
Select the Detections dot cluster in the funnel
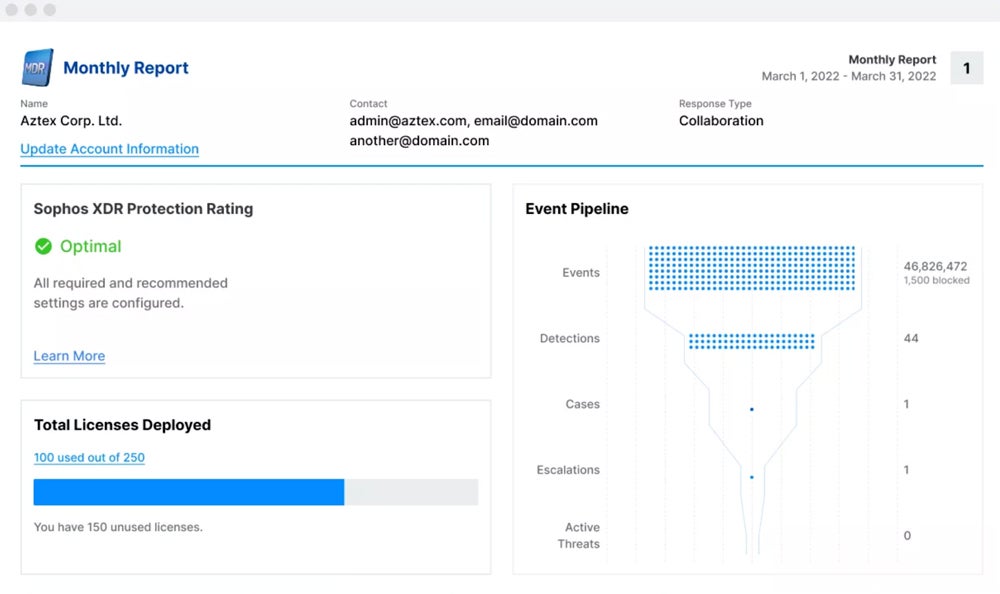[751, 342]
